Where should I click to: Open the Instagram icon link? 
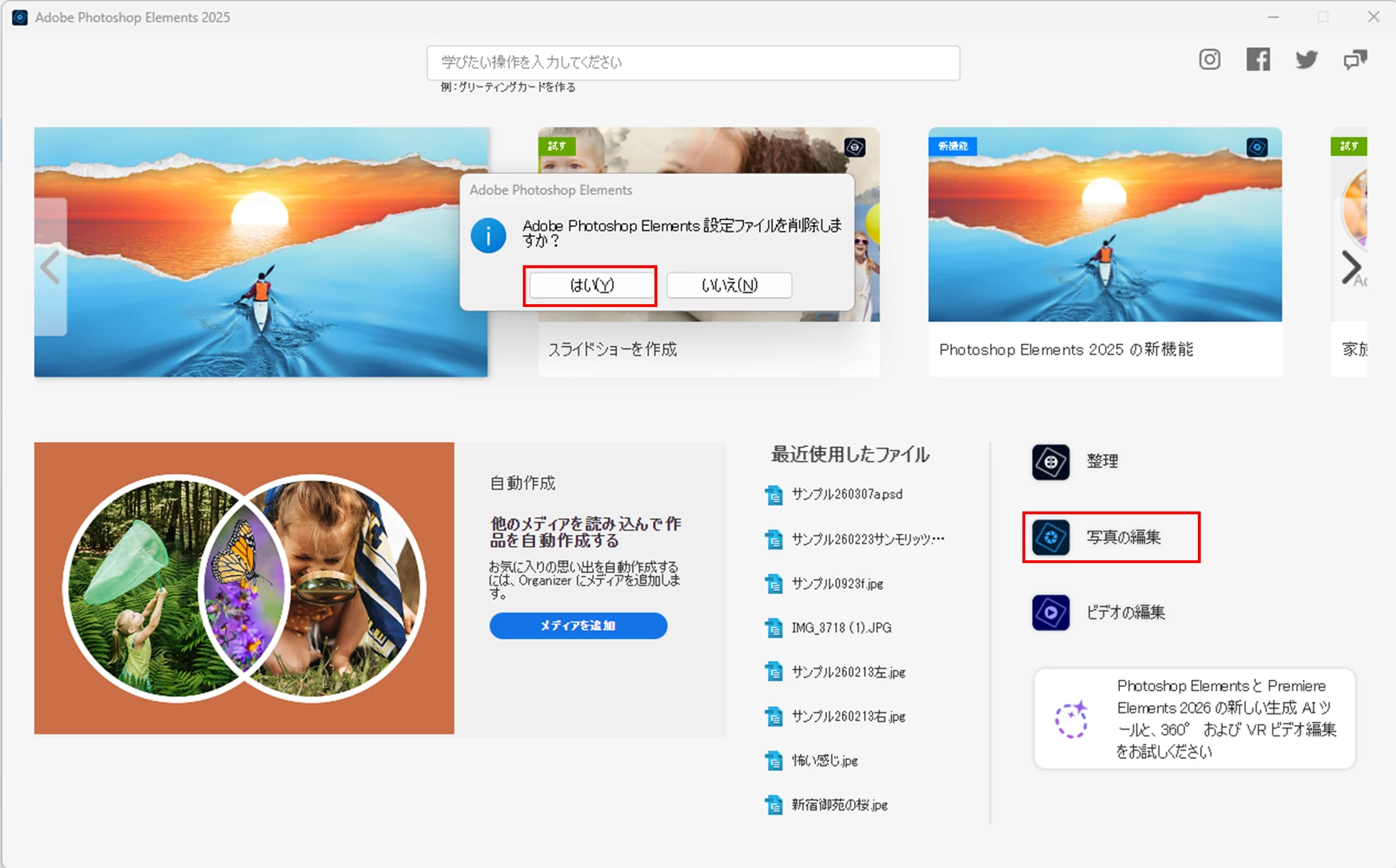click(1209, 59)
